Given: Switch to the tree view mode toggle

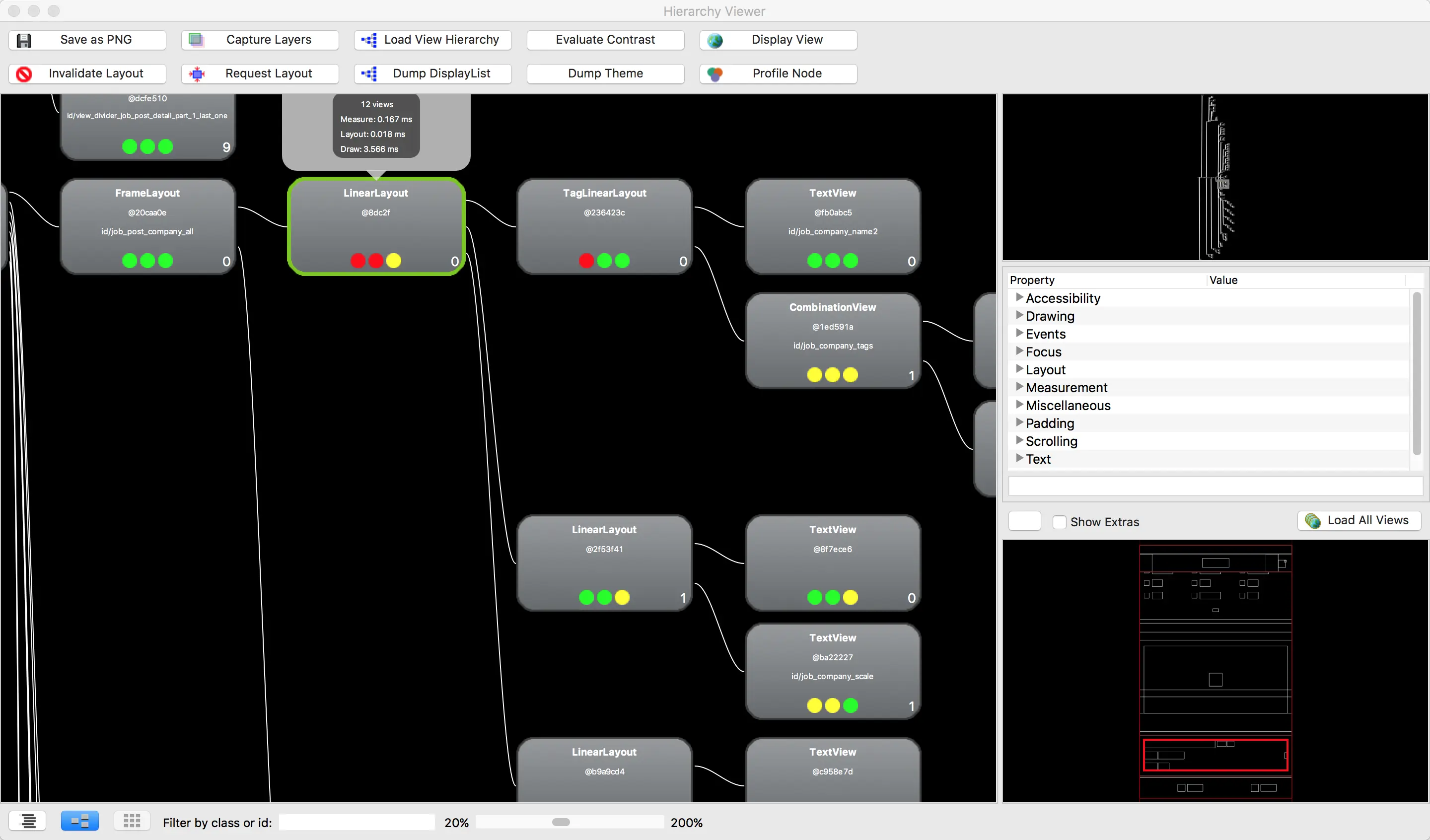Looking at the screenshot, I should [80, 821].
